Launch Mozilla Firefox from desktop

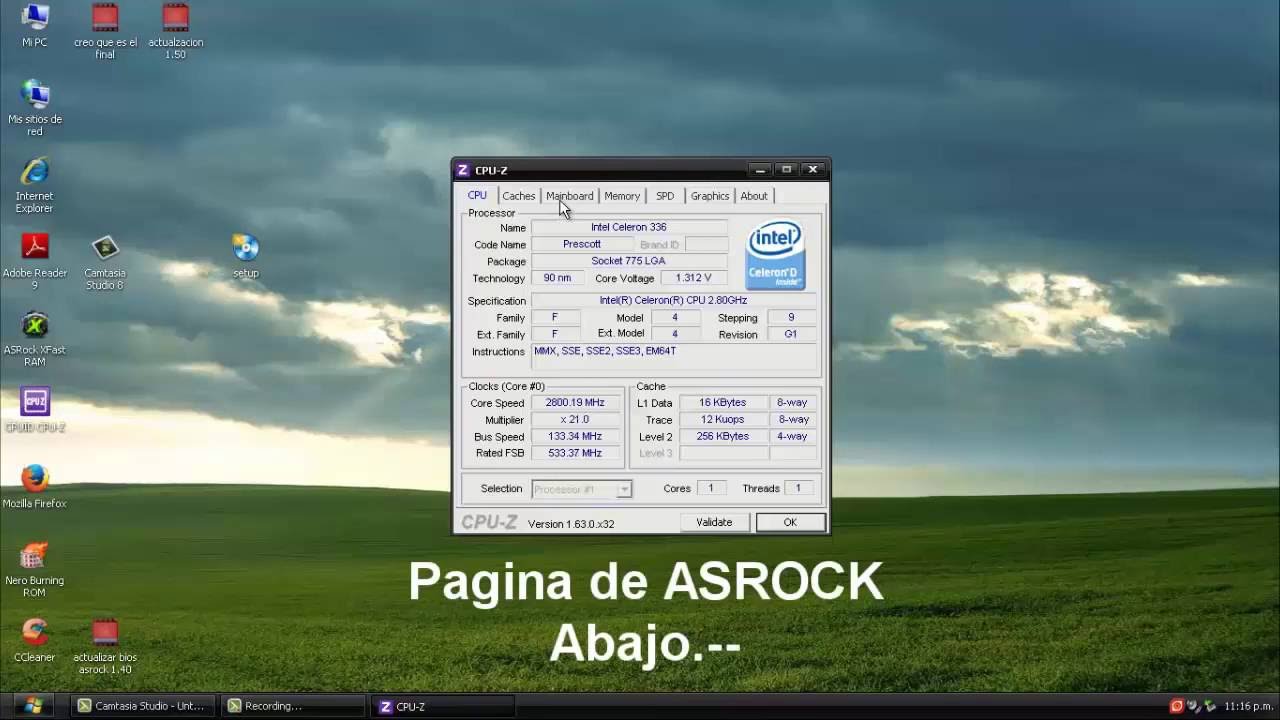pos(35,486)
